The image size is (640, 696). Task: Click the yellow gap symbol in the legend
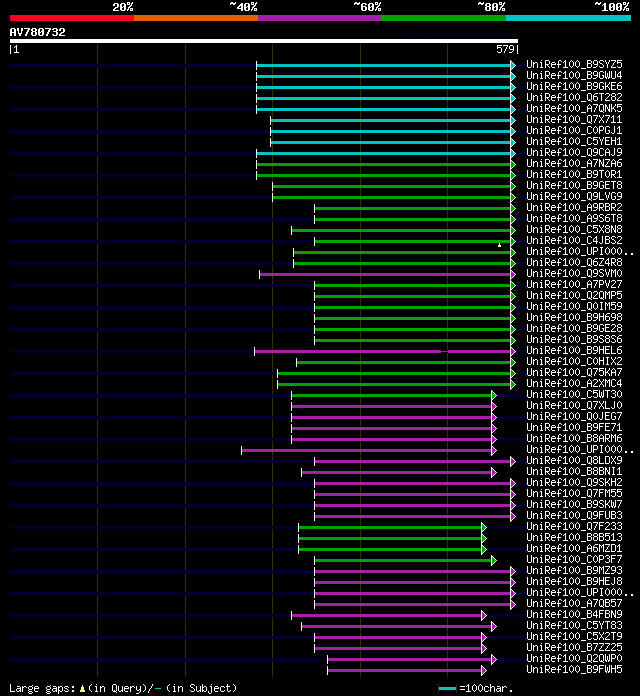[82, 688]
